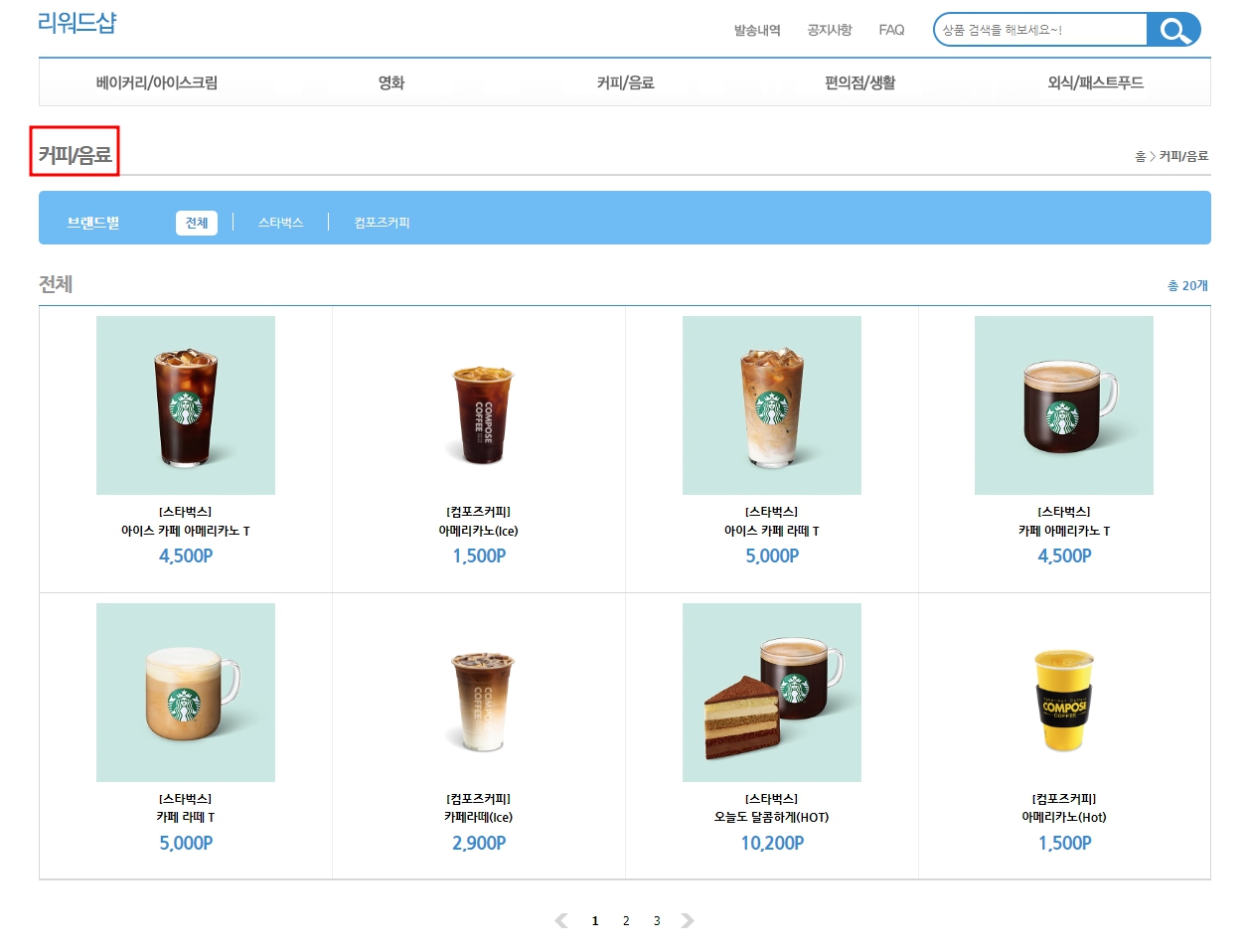
Task: Open Compose 아메리카노(Hot) yellow cup image
Action: (x=1064, y=693)
